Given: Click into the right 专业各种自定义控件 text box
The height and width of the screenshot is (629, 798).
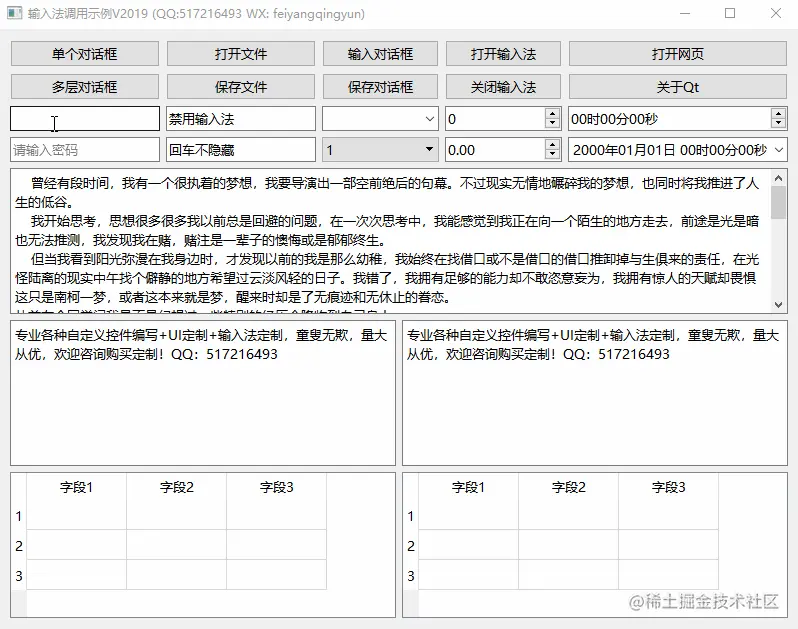Looking at the screenshot, I should click(x=595, y=393).
